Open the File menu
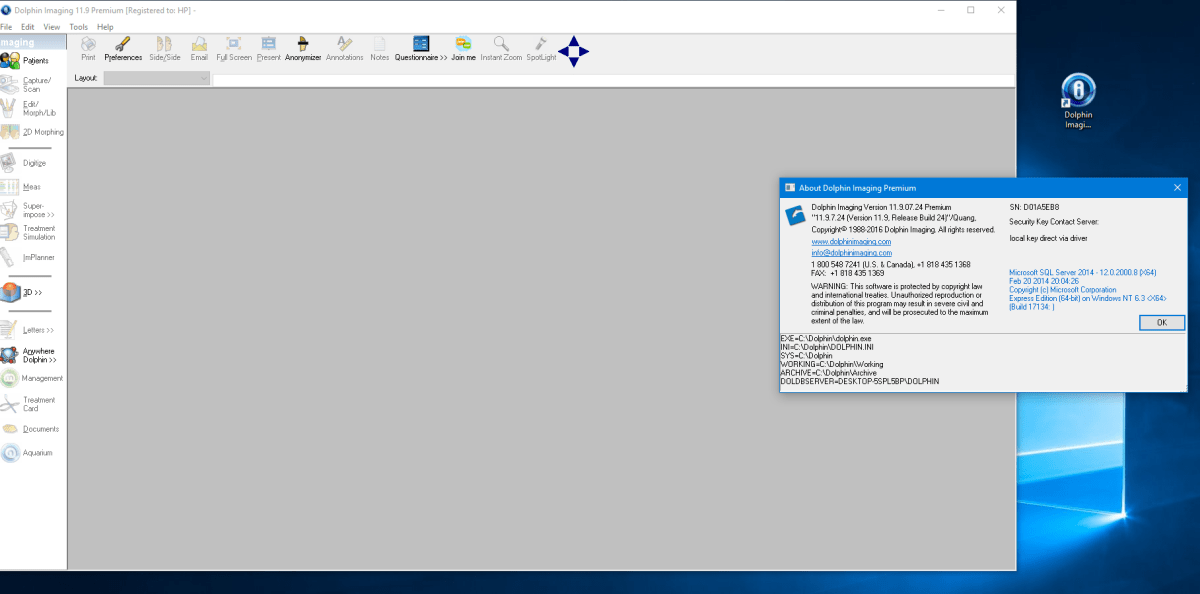 (6, 27)
